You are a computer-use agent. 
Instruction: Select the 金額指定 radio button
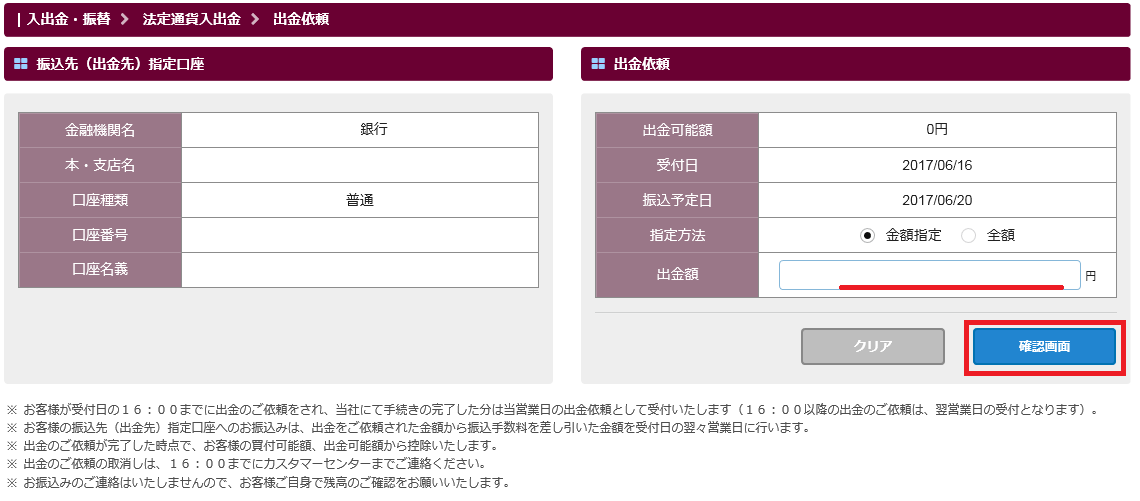click(x=867, y=235)
